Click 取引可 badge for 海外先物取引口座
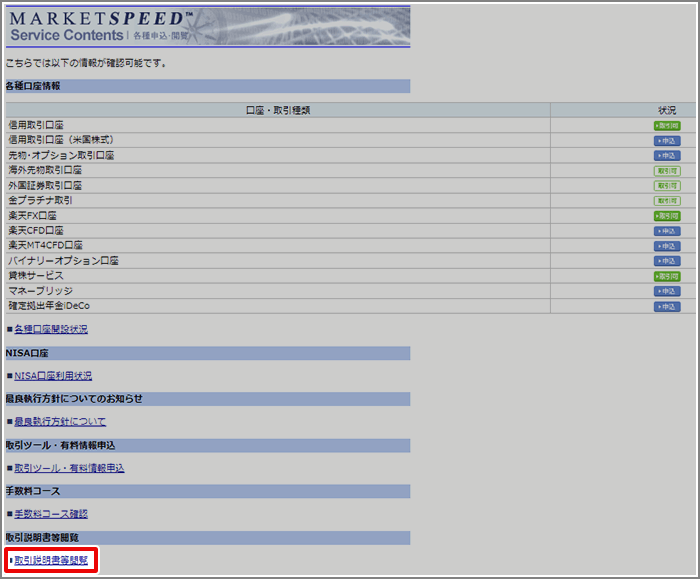The image size is (700, 579). pos(667,171)
